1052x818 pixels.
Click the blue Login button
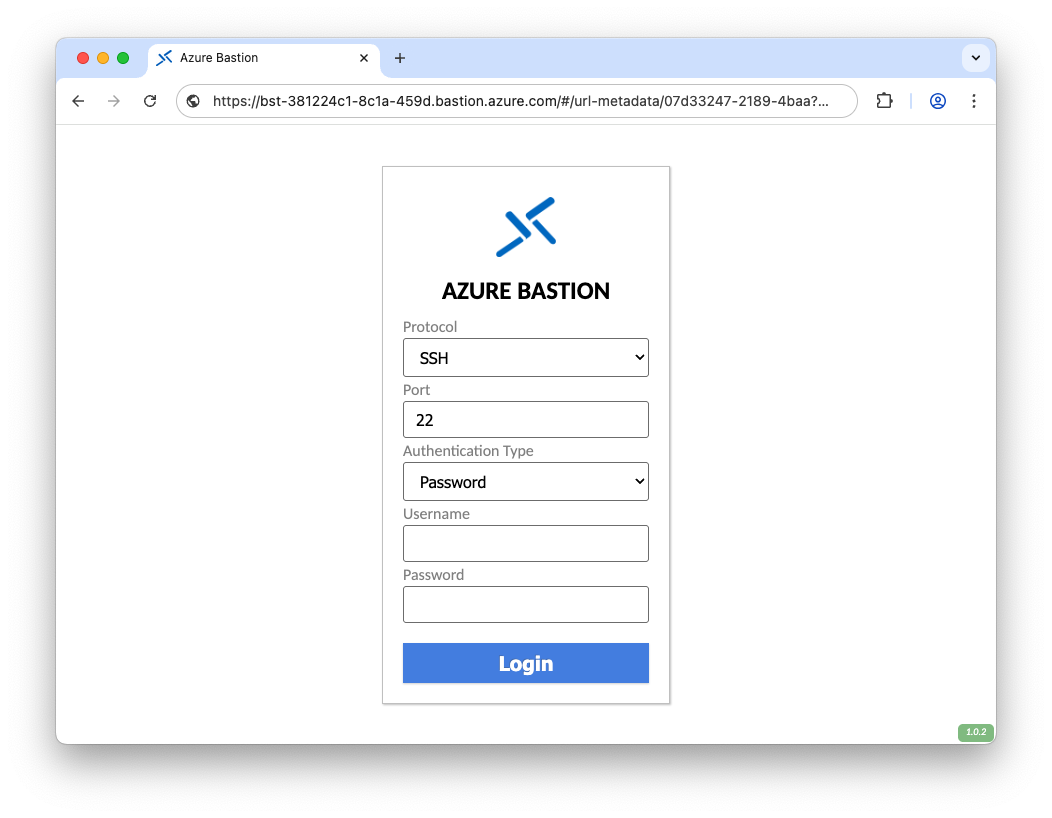pyautogui.click(x=526, y=664)
